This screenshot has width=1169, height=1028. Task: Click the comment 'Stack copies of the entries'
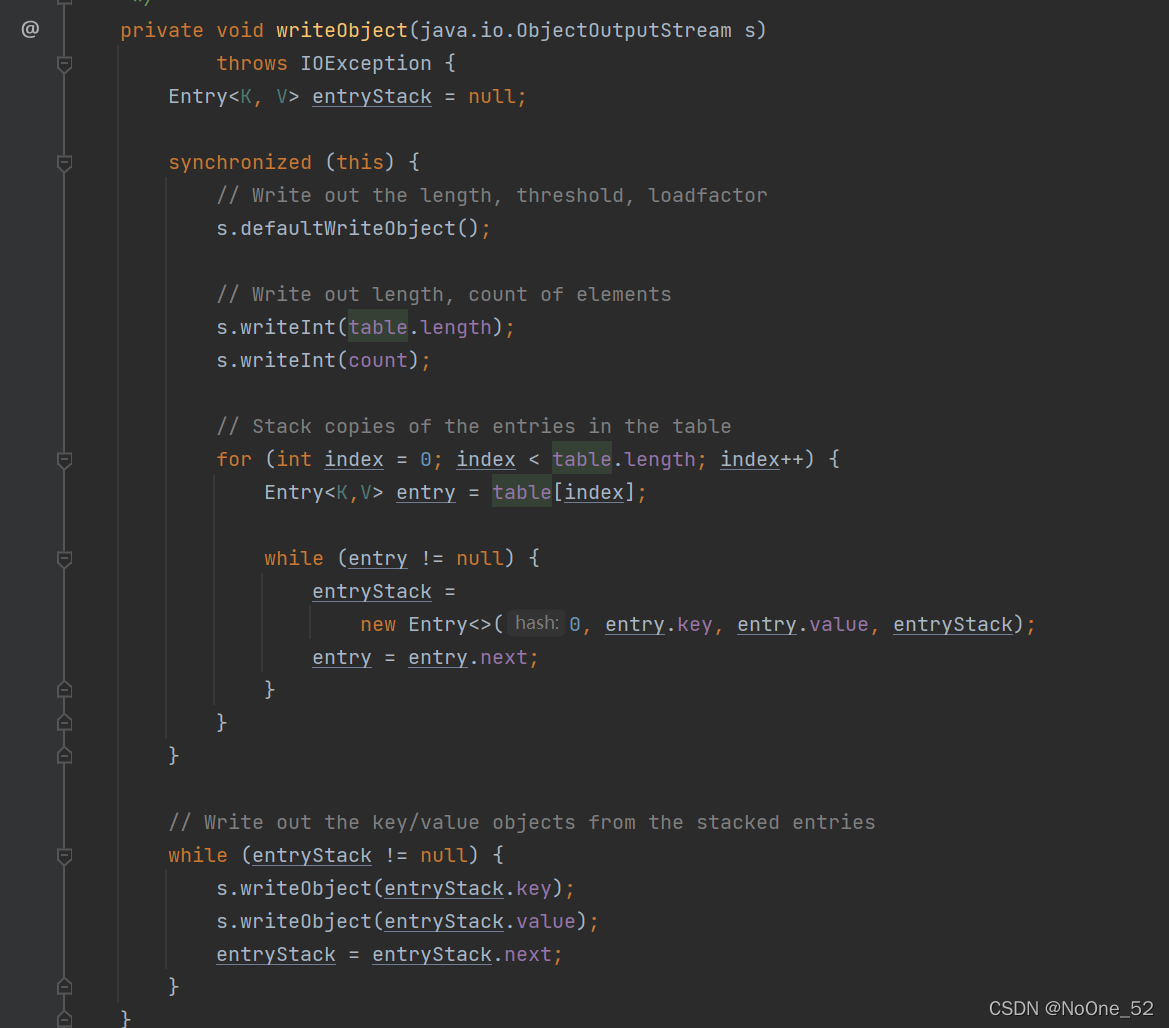coord(474,426)
